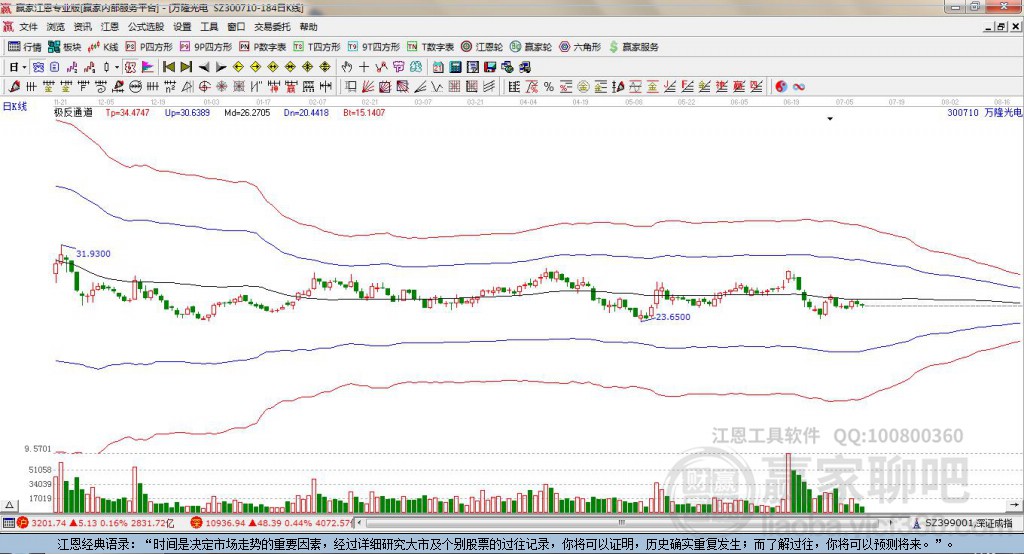This screenshot has width=1024, height=554.
Task: Click the right arrow beside volume panel
Action: [x=1014, y=505]
